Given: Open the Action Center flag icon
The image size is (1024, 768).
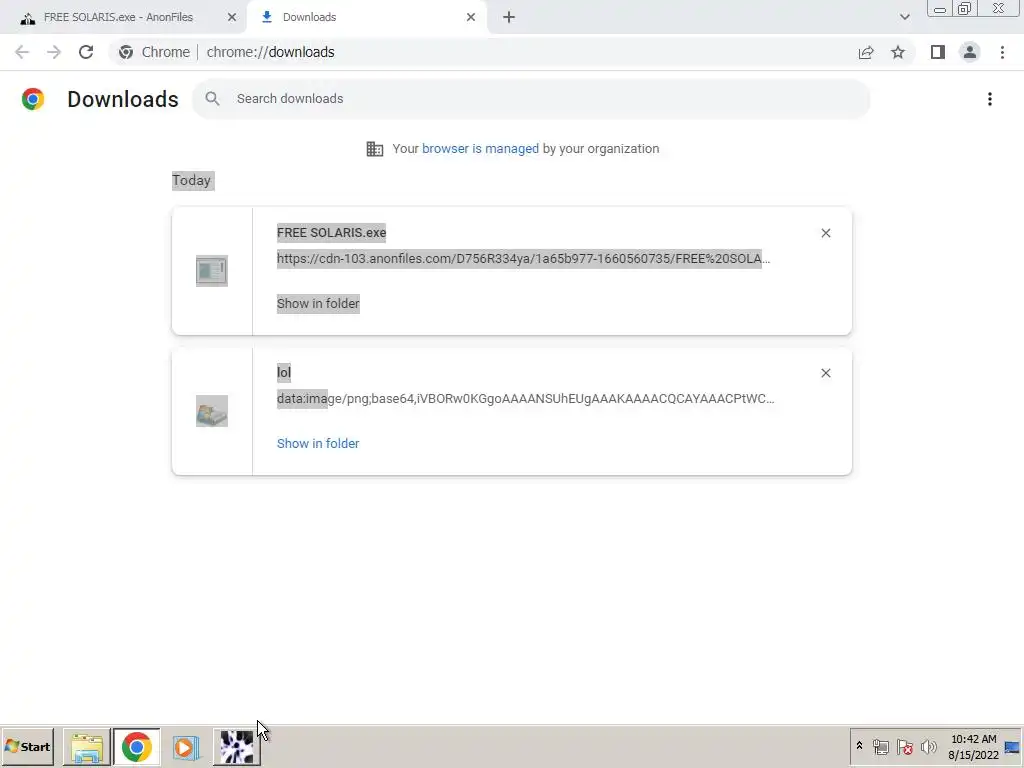Looking at the screenshot, I should (x=904, y=746).
